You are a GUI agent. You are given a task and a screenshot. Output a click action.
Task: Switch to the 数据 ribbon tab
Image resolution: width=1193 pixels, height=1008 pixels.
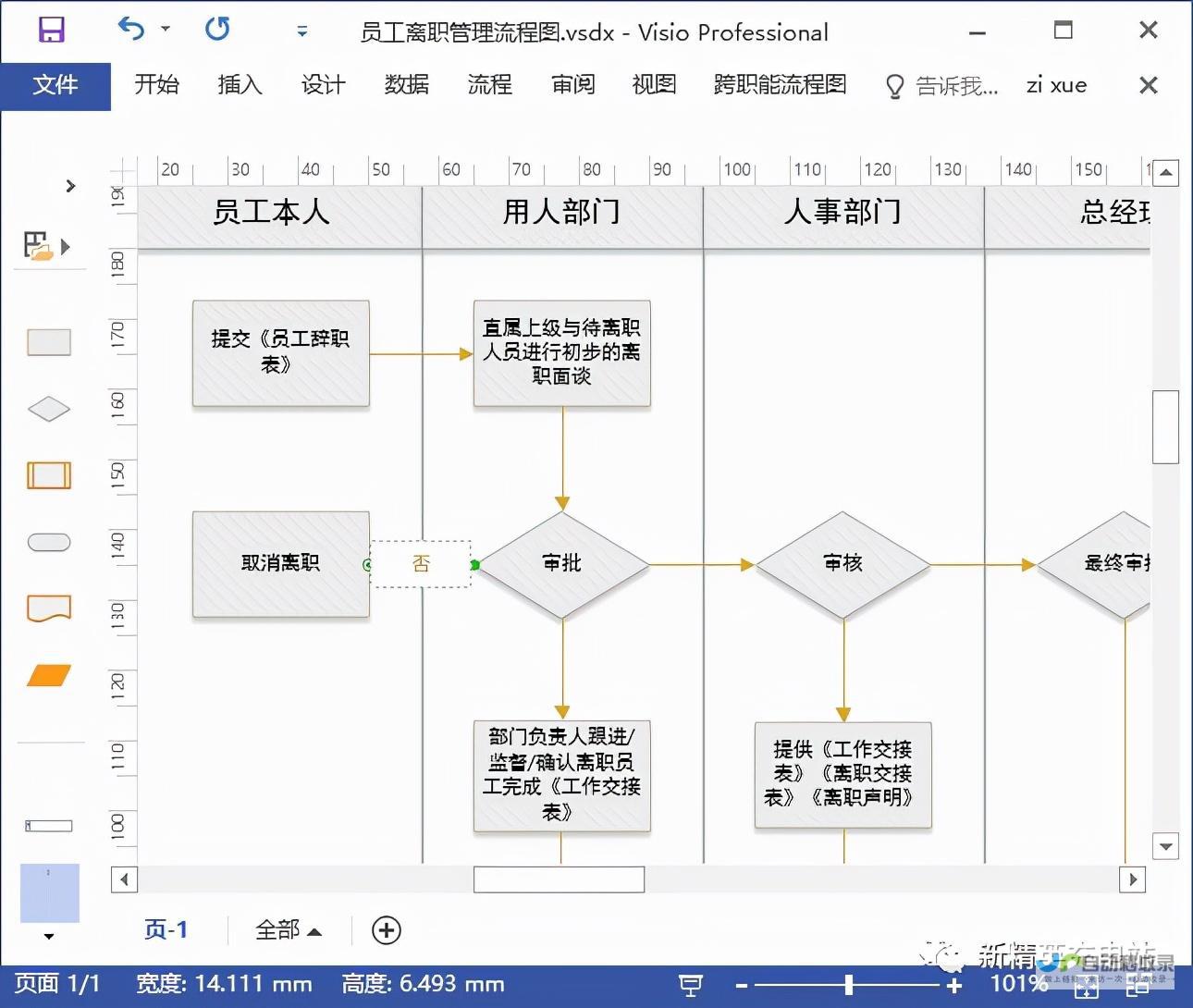click(x=407, y=85)
